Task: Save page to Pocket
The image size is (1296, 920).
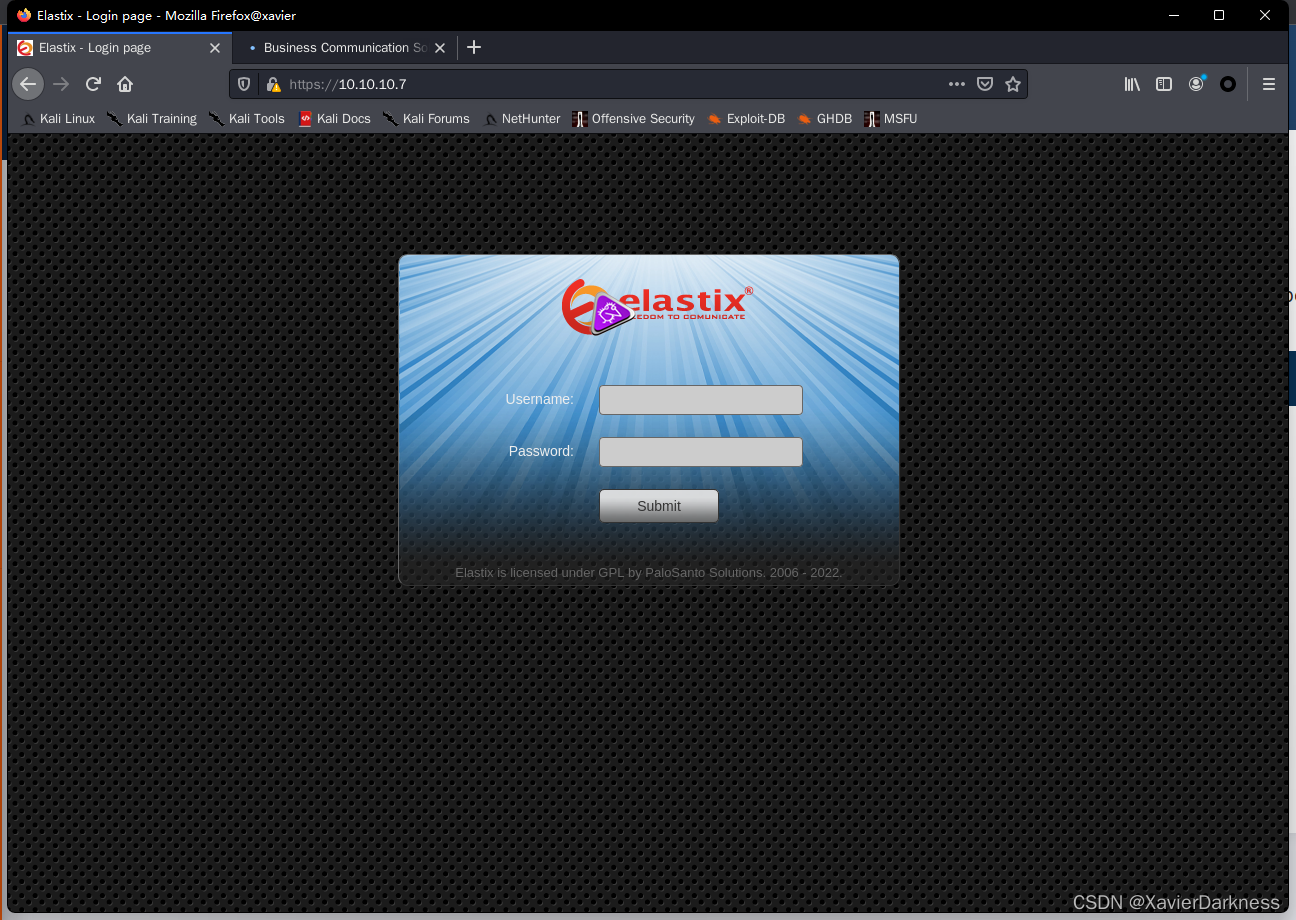Action: (985, 84)
